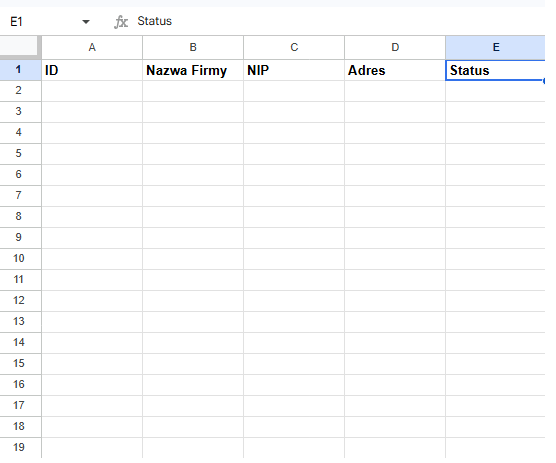
Task: Select row 14 header
Action: pyautogui.click(x=20, y=342)
